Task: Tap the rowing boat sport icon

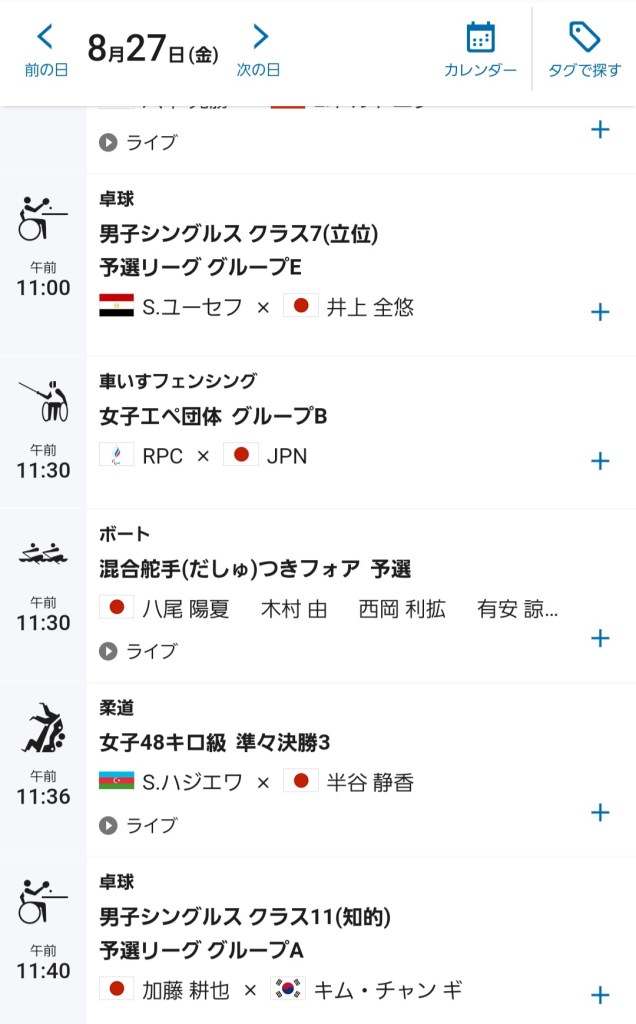Action: (x=43, y=554)
